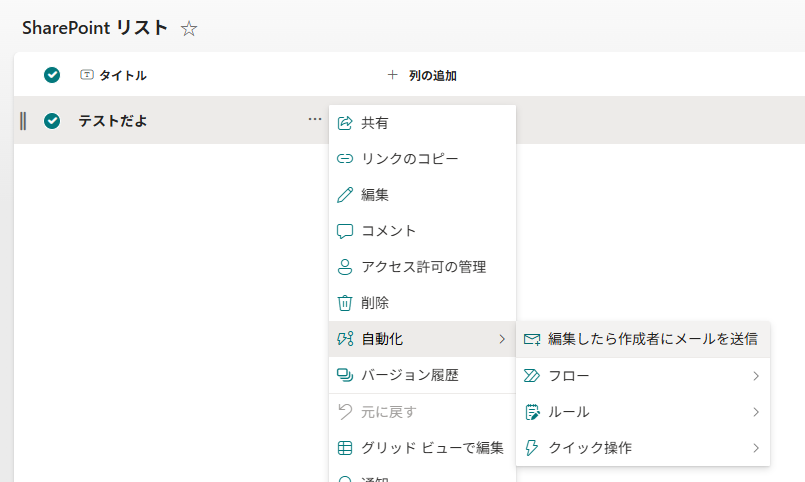Open the タイトル column header

(x=123, y=75)
